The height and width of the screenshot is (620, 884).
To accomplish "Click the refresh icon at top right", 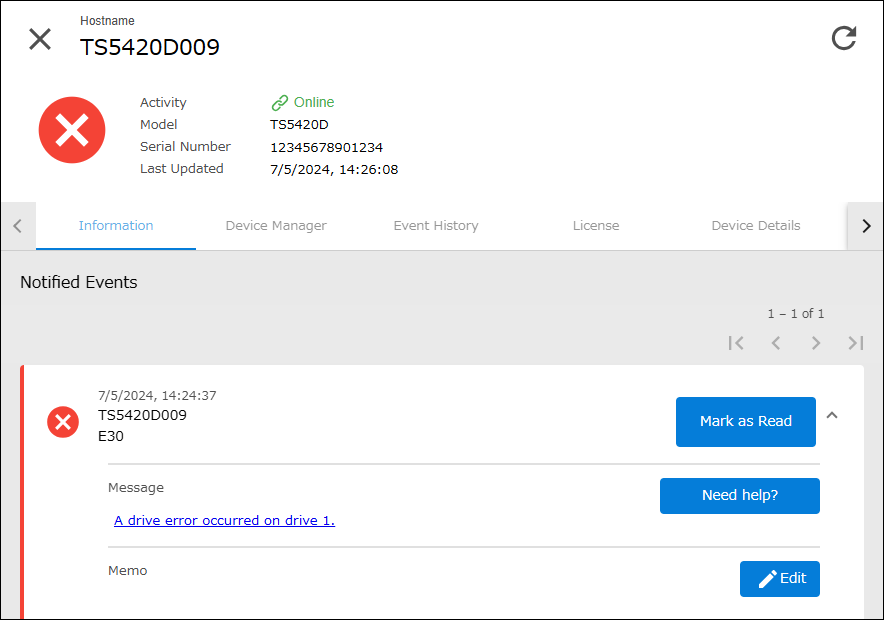I will pos(844,38).
